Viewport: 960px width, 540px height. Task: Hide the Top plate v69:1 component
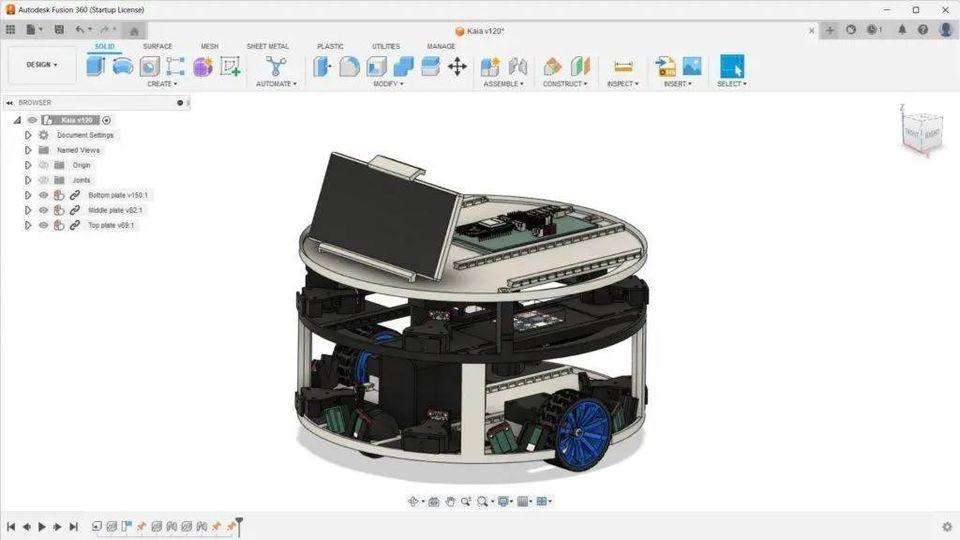click(x=43, y=225)
